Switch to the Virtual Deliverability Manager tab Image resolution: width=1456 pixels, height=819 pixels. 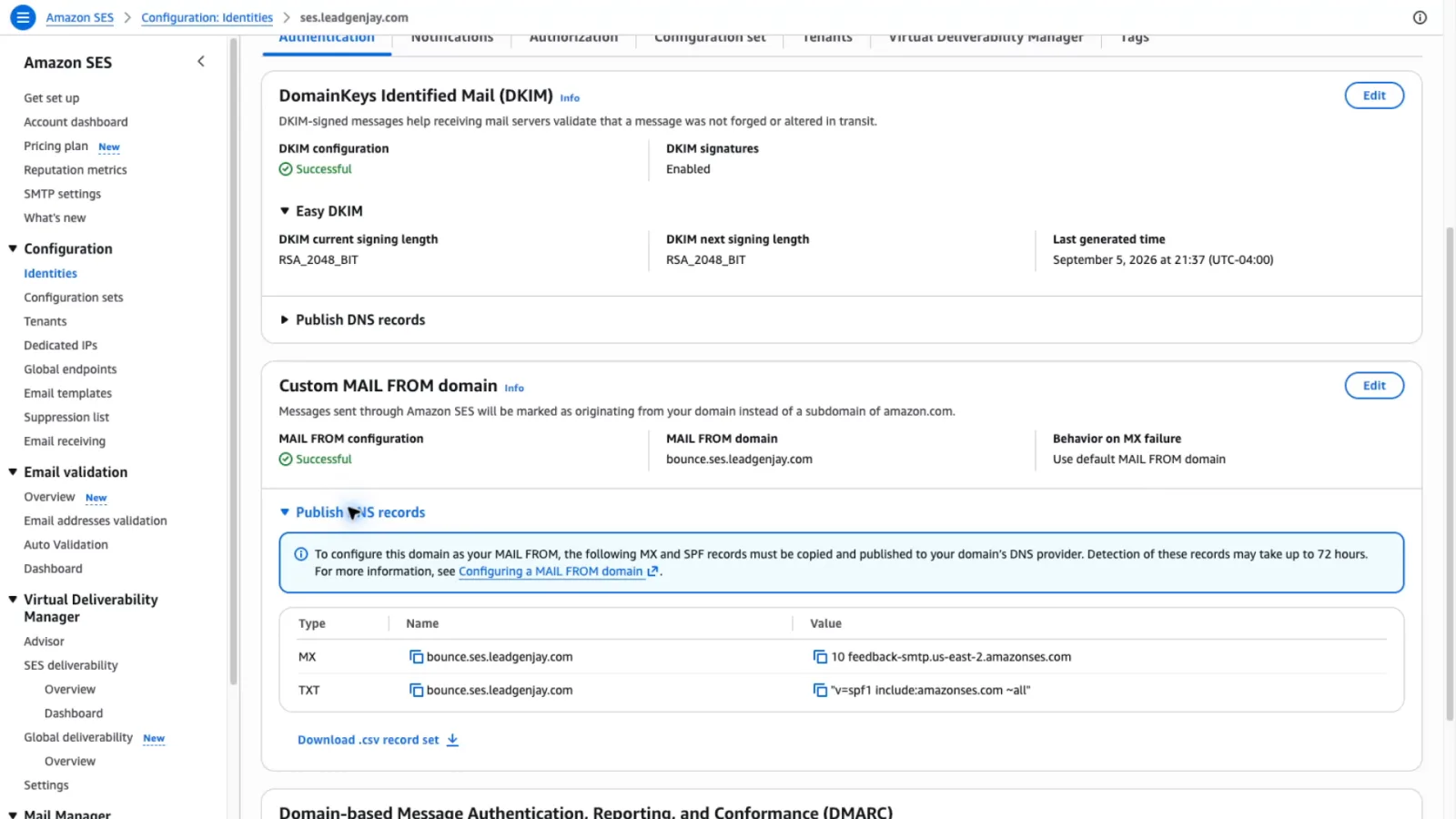coord(986,38)
